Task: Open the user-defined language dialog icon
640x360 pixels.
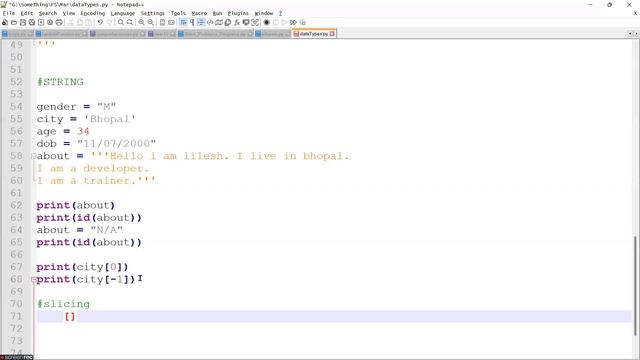Action: (x=210, y=22)
